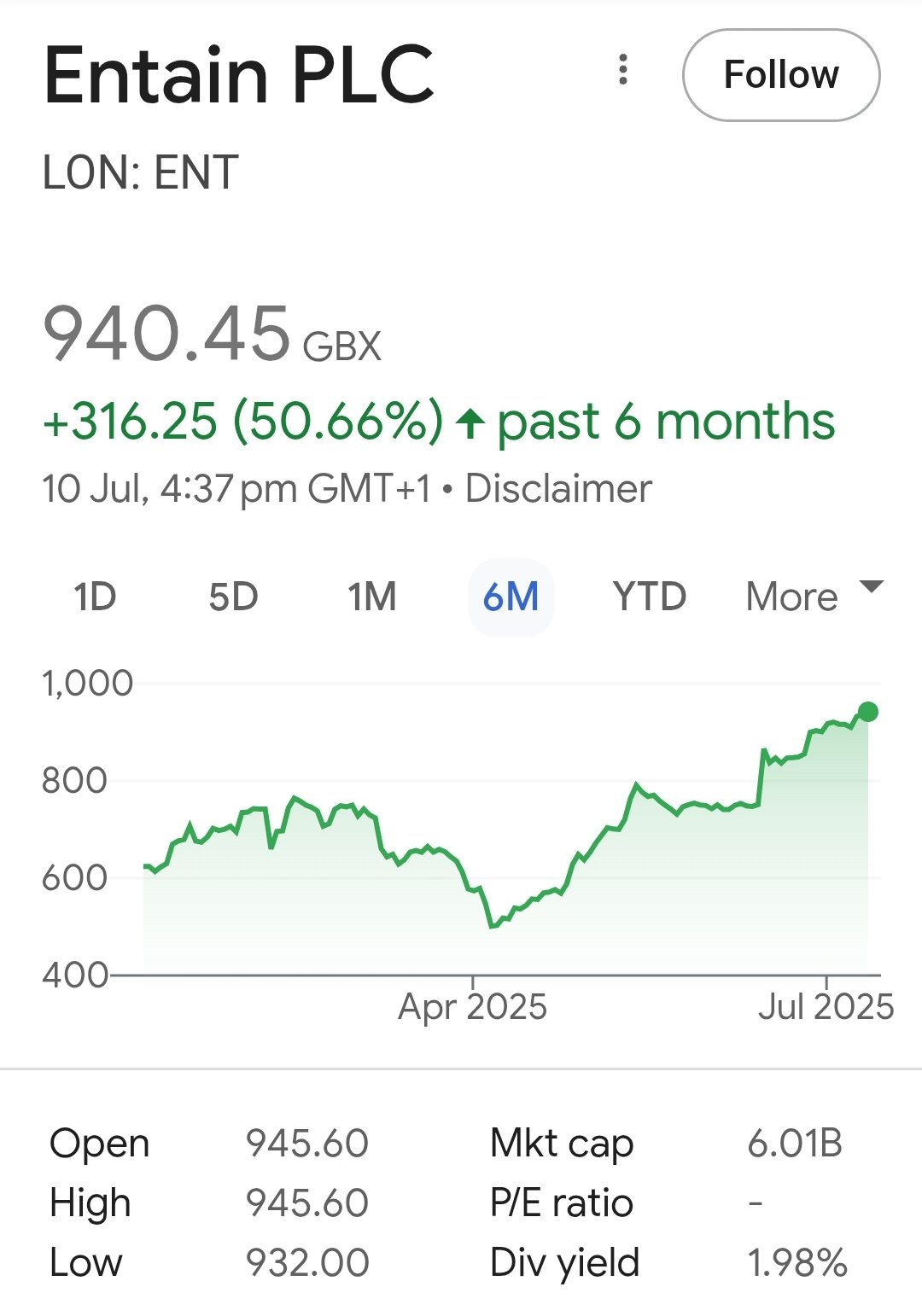Click the dropdown arrow next to More
The height and width of the screenshot is (1316, 922).
[x=872, y=587]
